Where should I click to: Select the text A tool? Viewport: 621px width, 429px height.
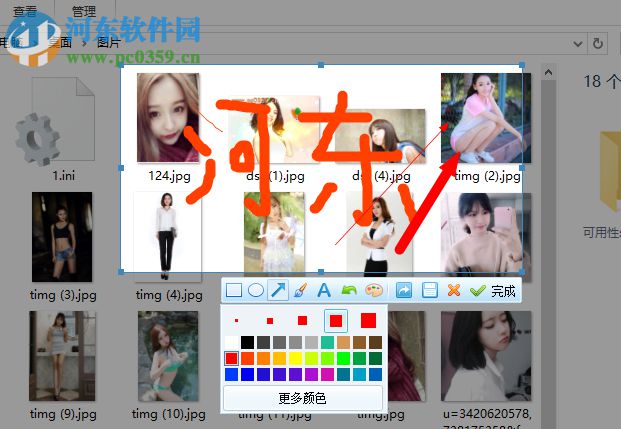pyautogui.click(x=324, y=291)
